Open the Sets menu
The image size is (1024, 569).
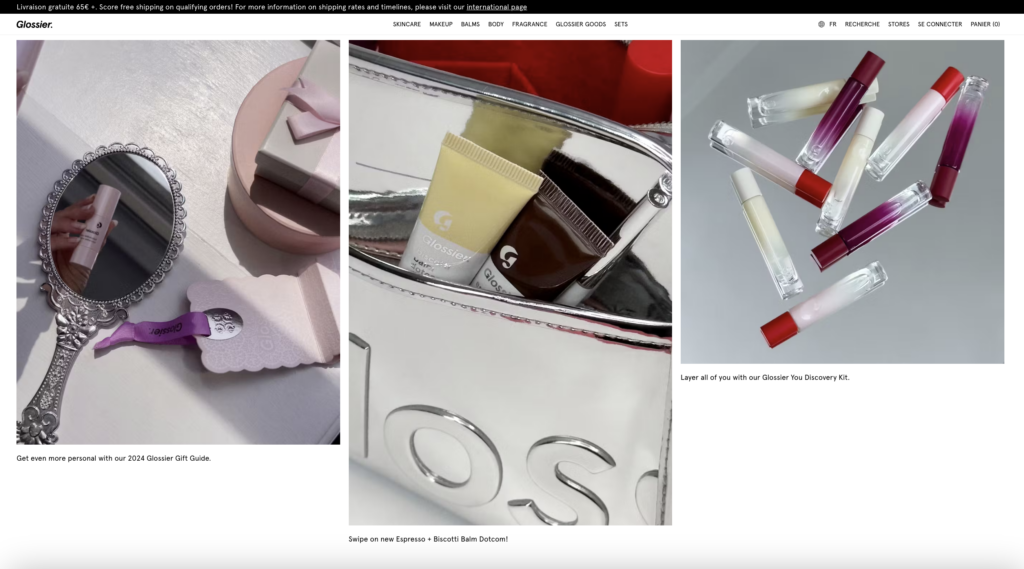coord(621,24)
